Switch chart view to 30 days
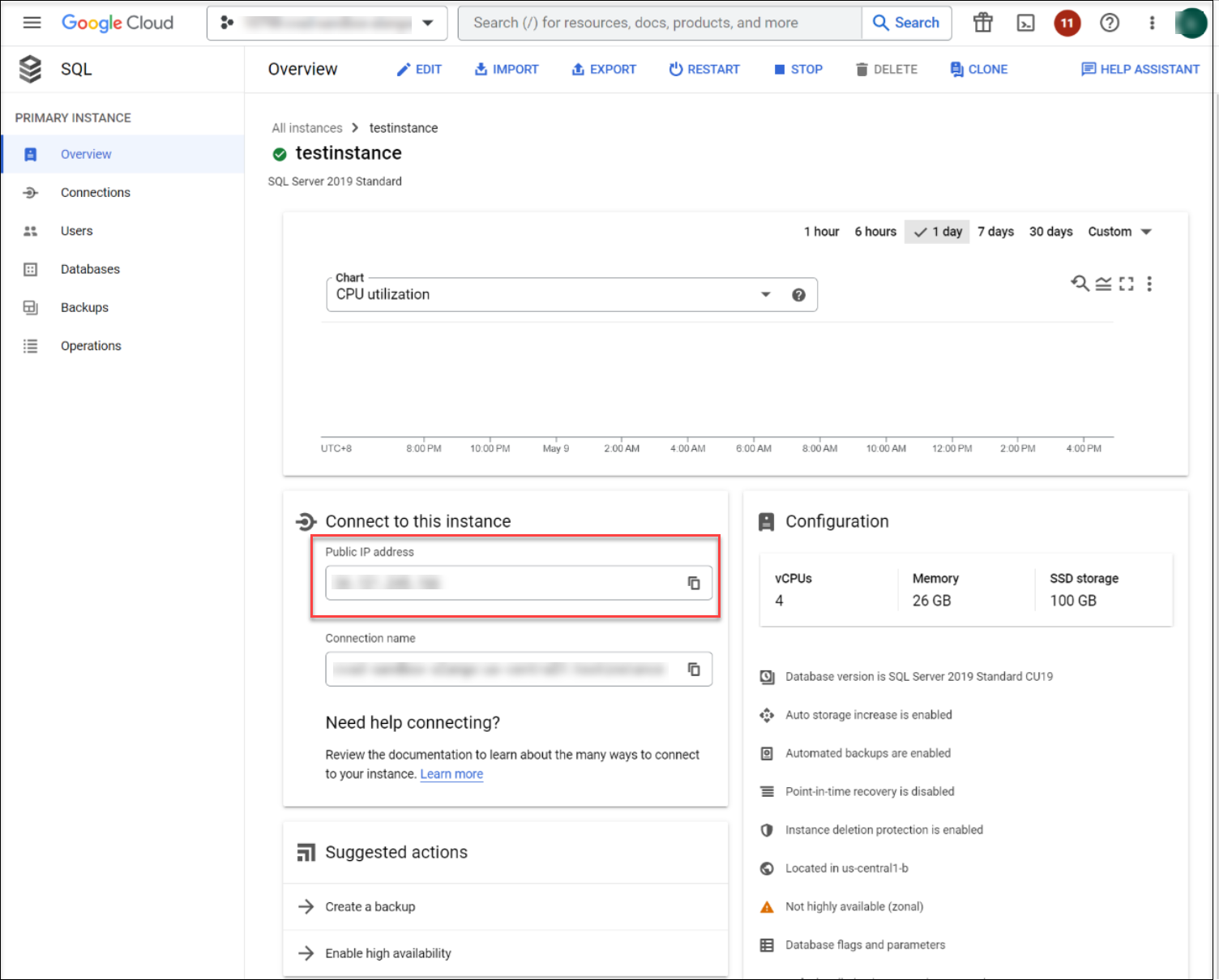The width and height of the screenshot is (1219, 980). [1050, 231]
